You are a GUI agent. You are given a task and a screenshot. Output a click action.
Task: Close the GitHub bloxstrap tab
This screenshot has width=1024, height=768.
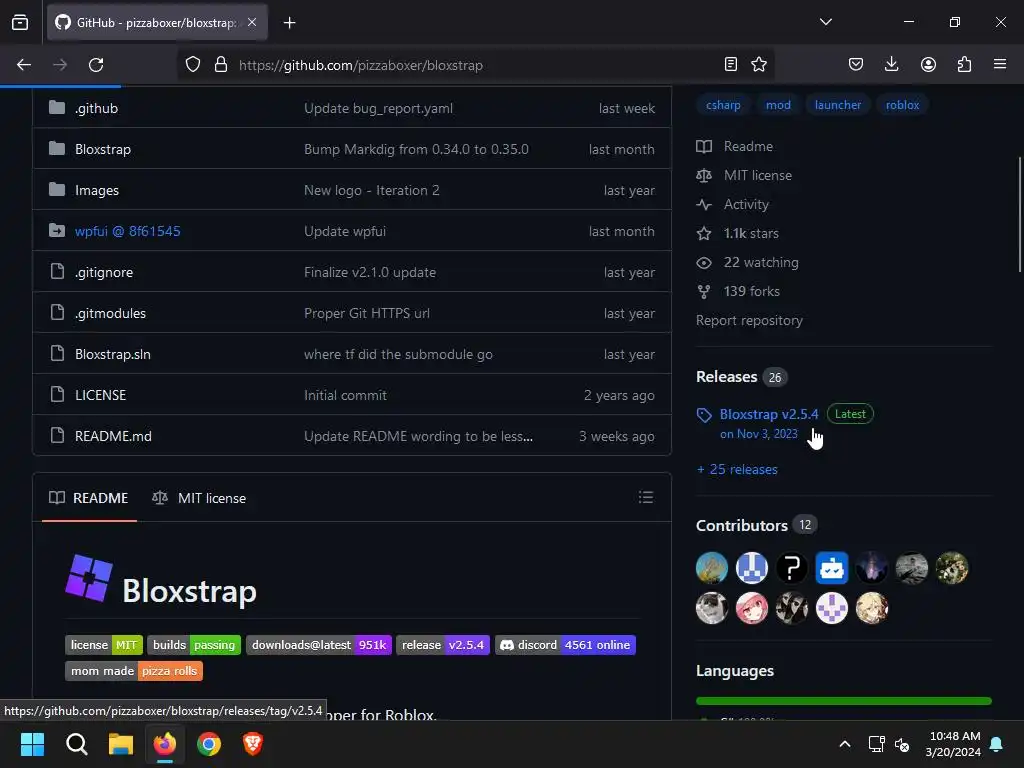(252, 22)
